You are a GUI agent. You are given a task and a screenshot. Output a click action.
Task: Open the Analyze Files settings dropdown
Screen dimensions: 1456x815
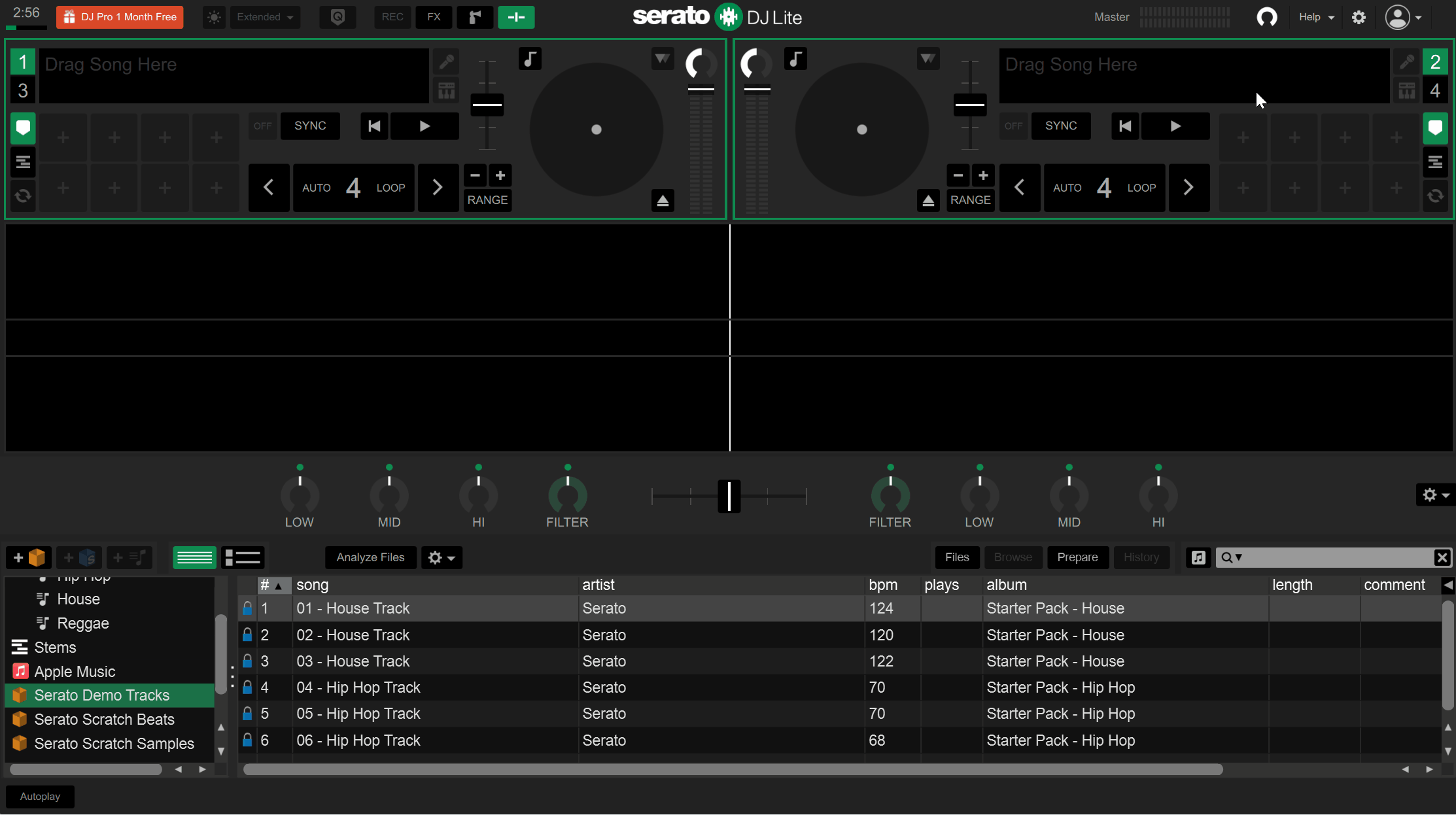[x=442, y=557]
